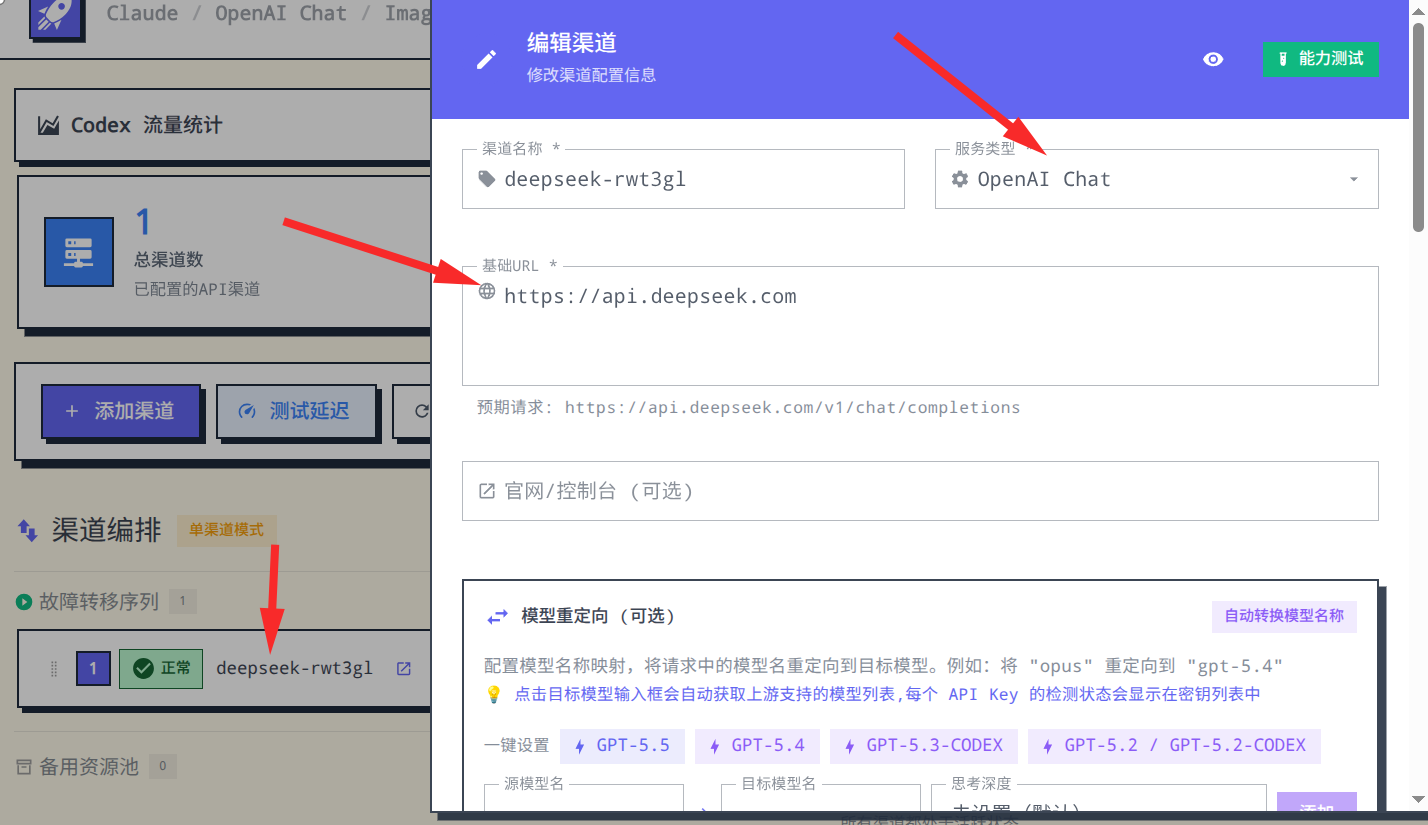
Task: Run the 能力测试 button
Action: 1321,59
